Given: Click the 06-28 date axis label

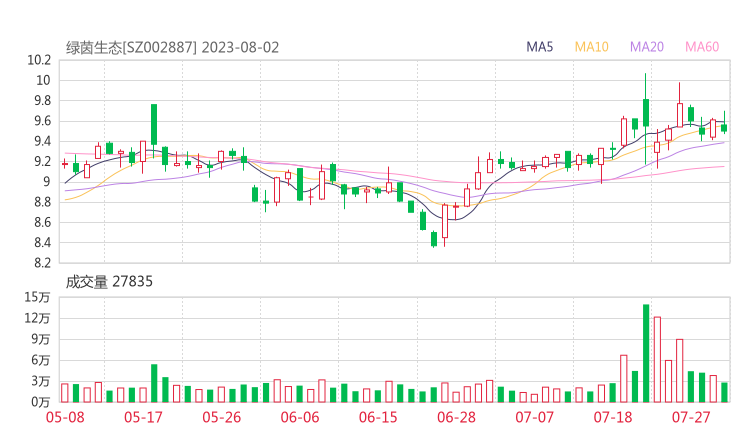Looking at the screenshot, I should [456, 417].
